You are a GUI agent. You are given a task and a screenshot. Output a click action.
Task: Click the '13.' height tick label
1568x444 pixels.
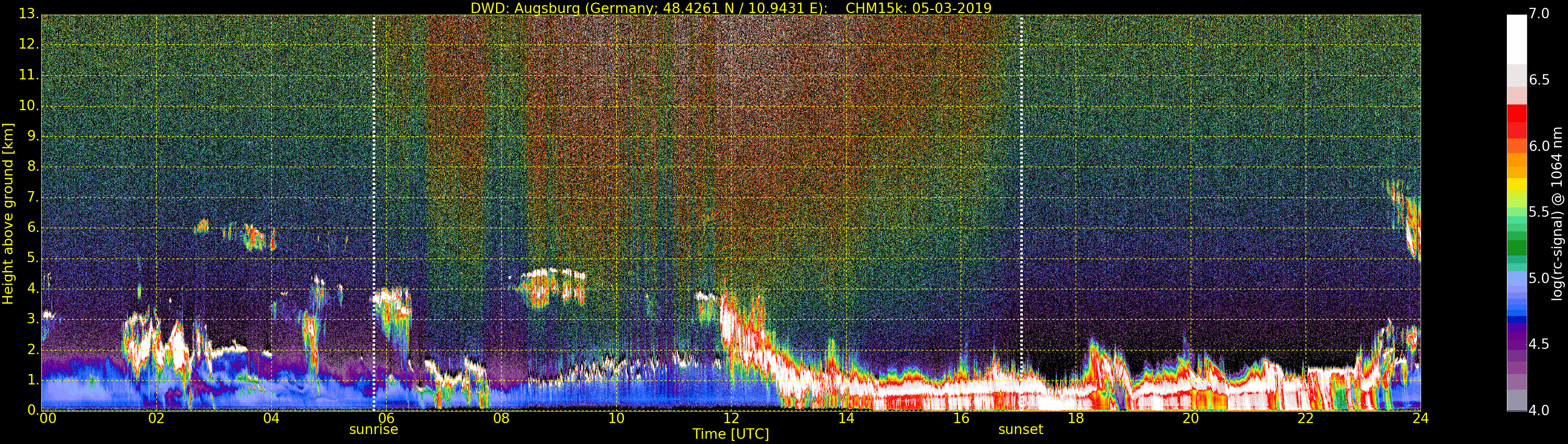pyautogui.click(x=29, y=14)
